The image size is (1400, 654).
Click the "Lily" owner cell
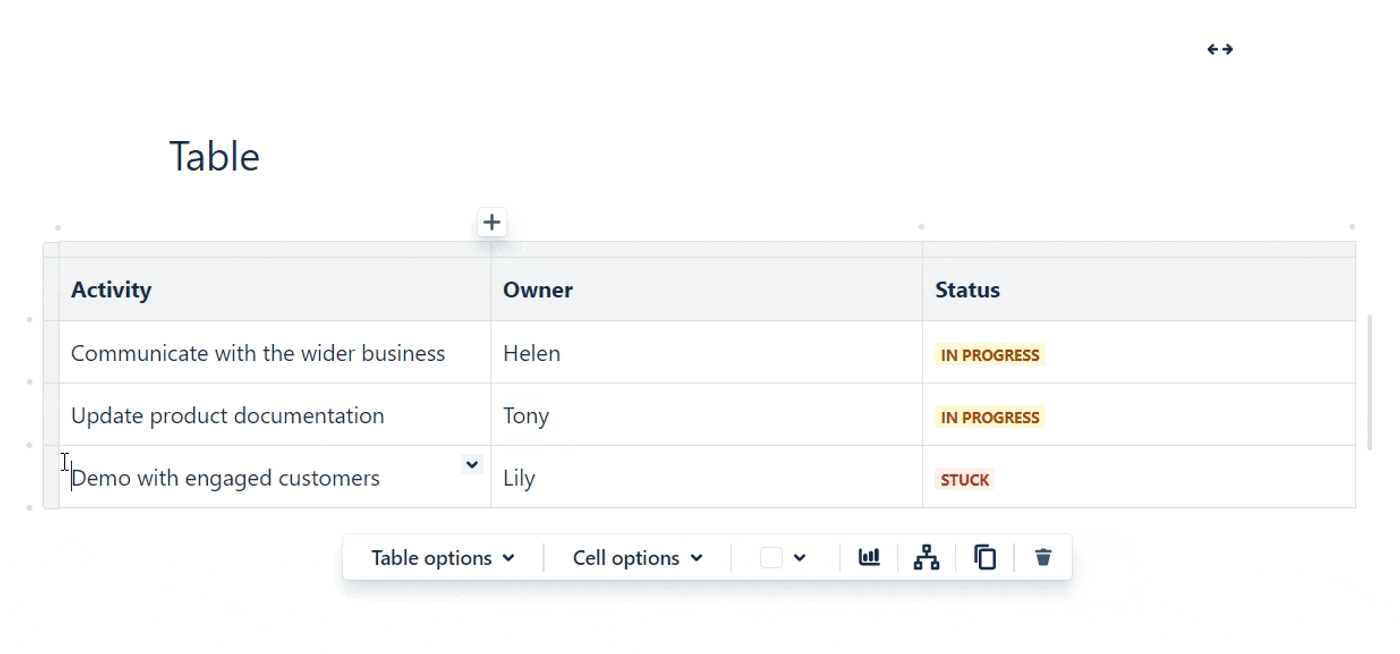click(x=707, y=478)
